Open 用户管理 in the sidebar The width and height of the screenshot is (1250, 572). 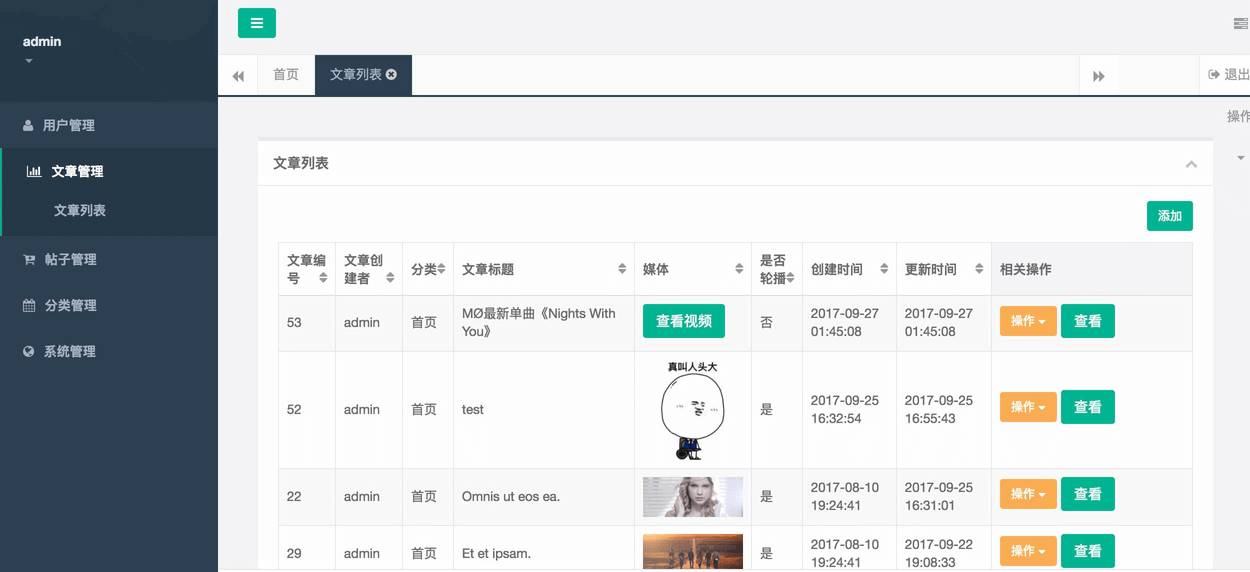68,125
